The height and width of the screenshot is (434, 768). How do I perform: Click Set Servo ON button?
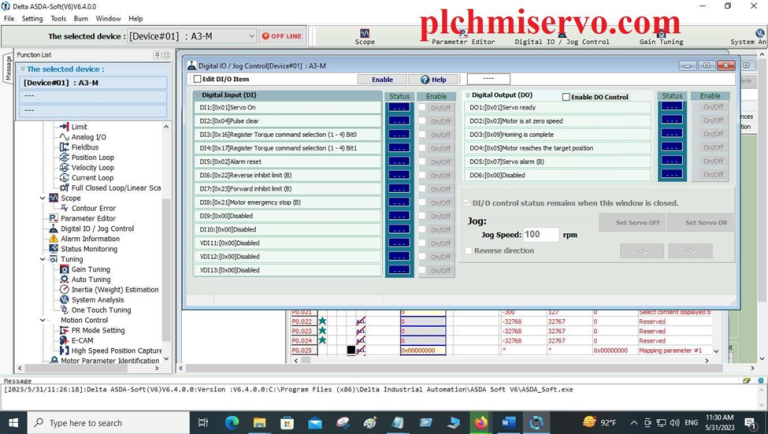click(701, 222)
